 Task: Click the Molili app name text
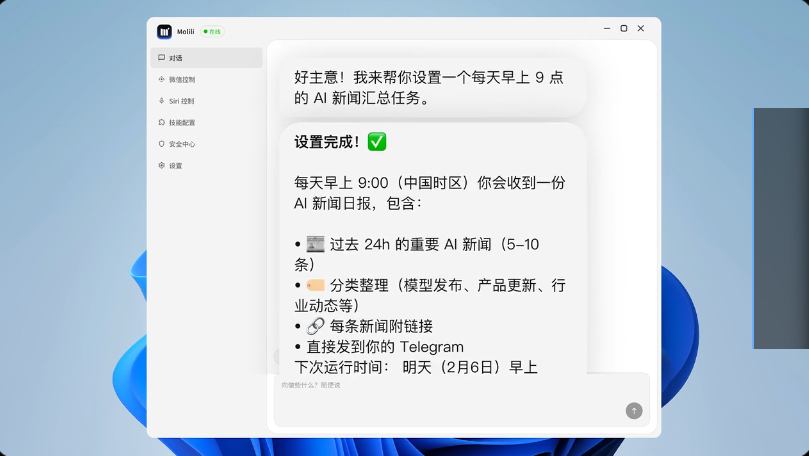click(185, 31)
